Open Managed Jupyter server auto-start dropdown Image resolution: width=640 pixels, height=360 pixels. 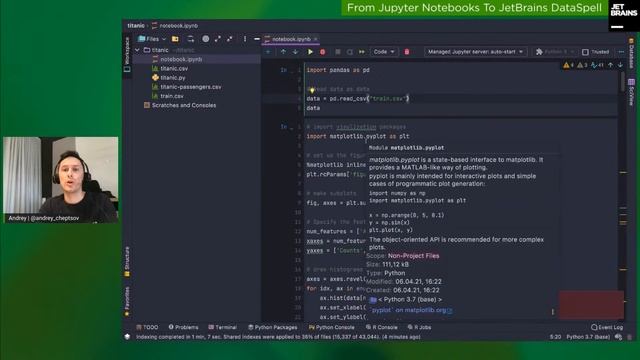[x=476, y=52]
